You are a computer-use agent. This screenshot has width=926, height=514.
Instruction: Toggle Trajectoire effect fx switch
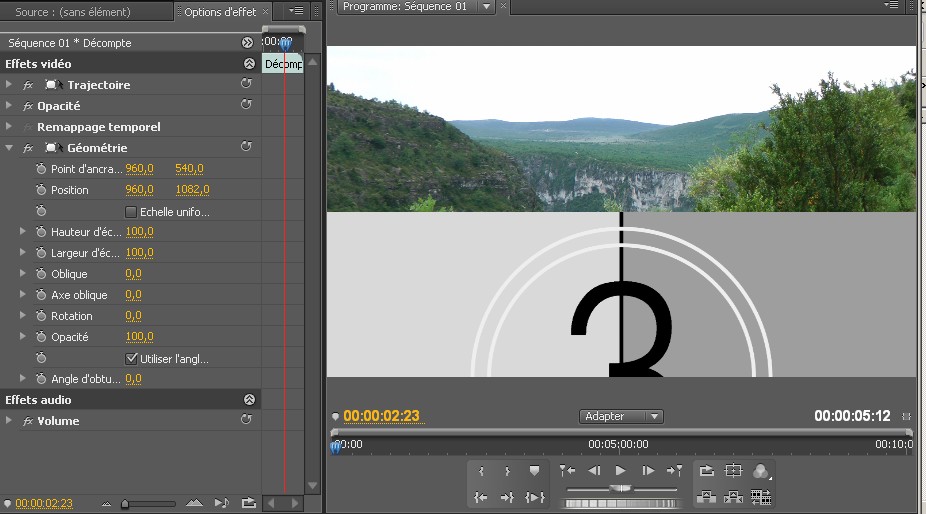[x=28, y=85]
